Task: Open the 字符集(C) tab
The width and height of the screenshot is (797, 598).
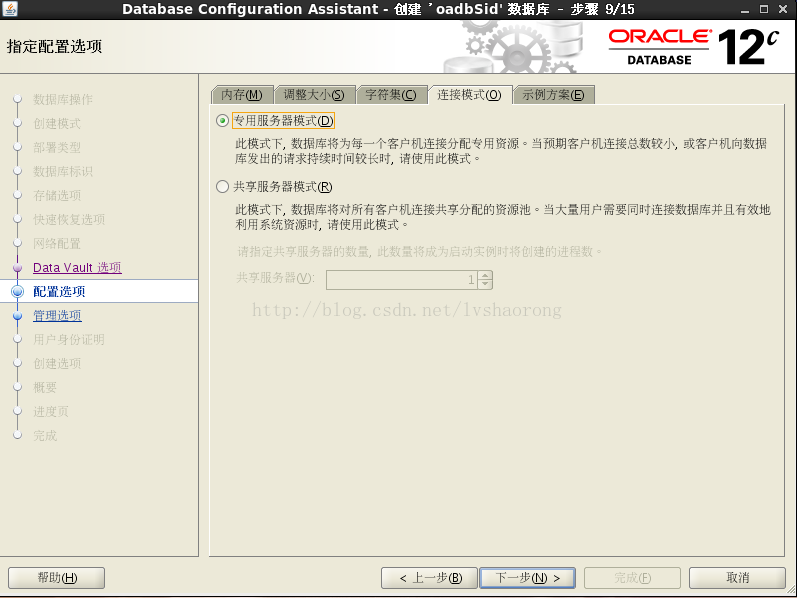Action: click(391, 95)
